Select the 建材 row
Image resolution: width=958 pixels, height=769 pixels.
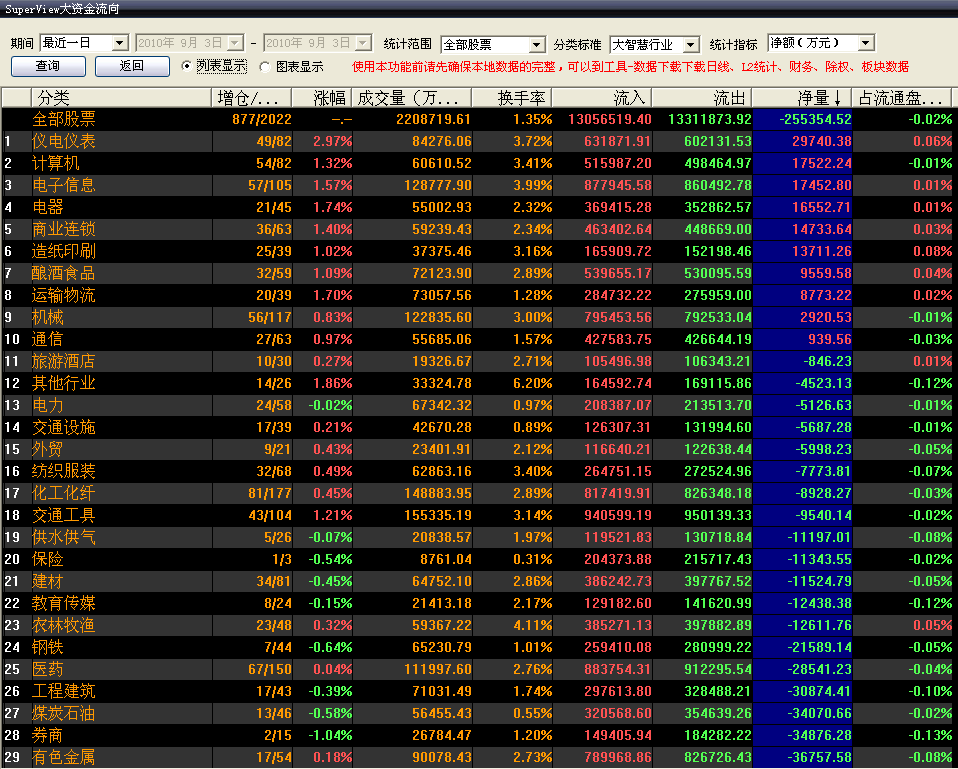click(x=478, y=581)
